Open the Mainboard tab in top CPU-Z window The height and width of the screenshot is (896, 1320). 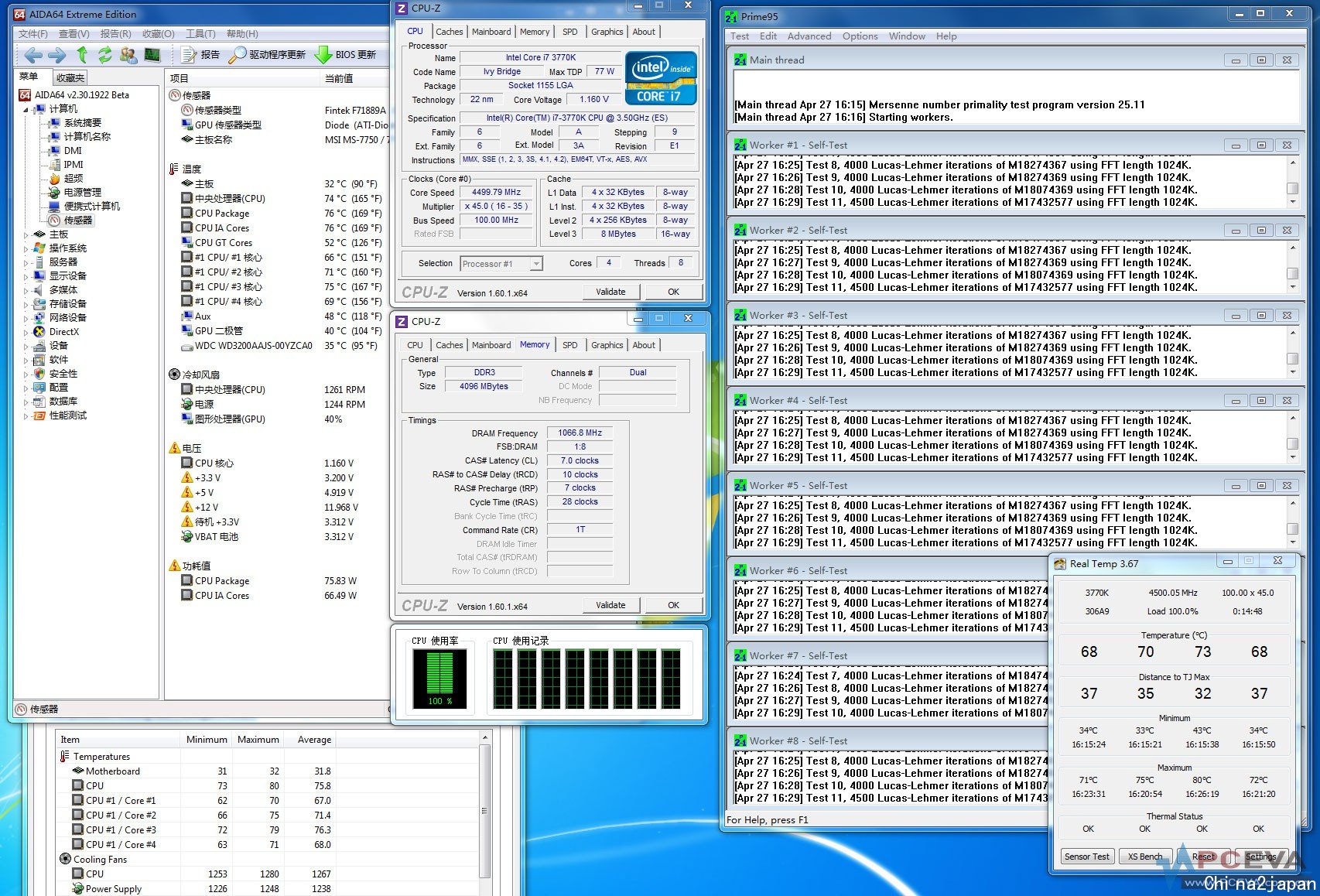491,32
